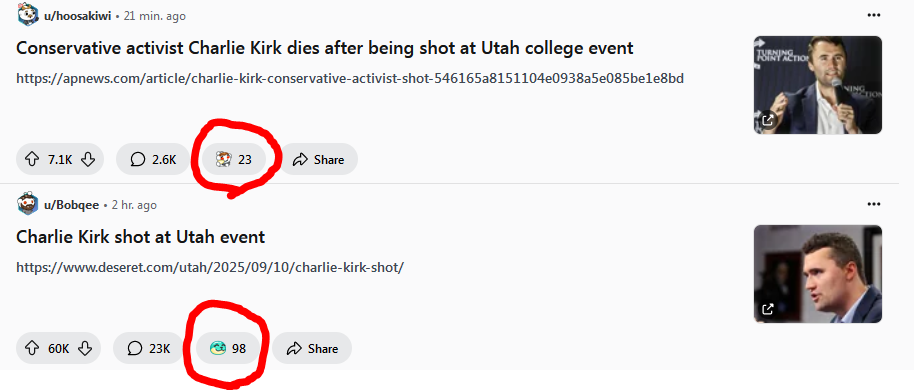This screenshot has width=914, height=390.
Task: Open the deseret.com article link
Action: [210, 268]
